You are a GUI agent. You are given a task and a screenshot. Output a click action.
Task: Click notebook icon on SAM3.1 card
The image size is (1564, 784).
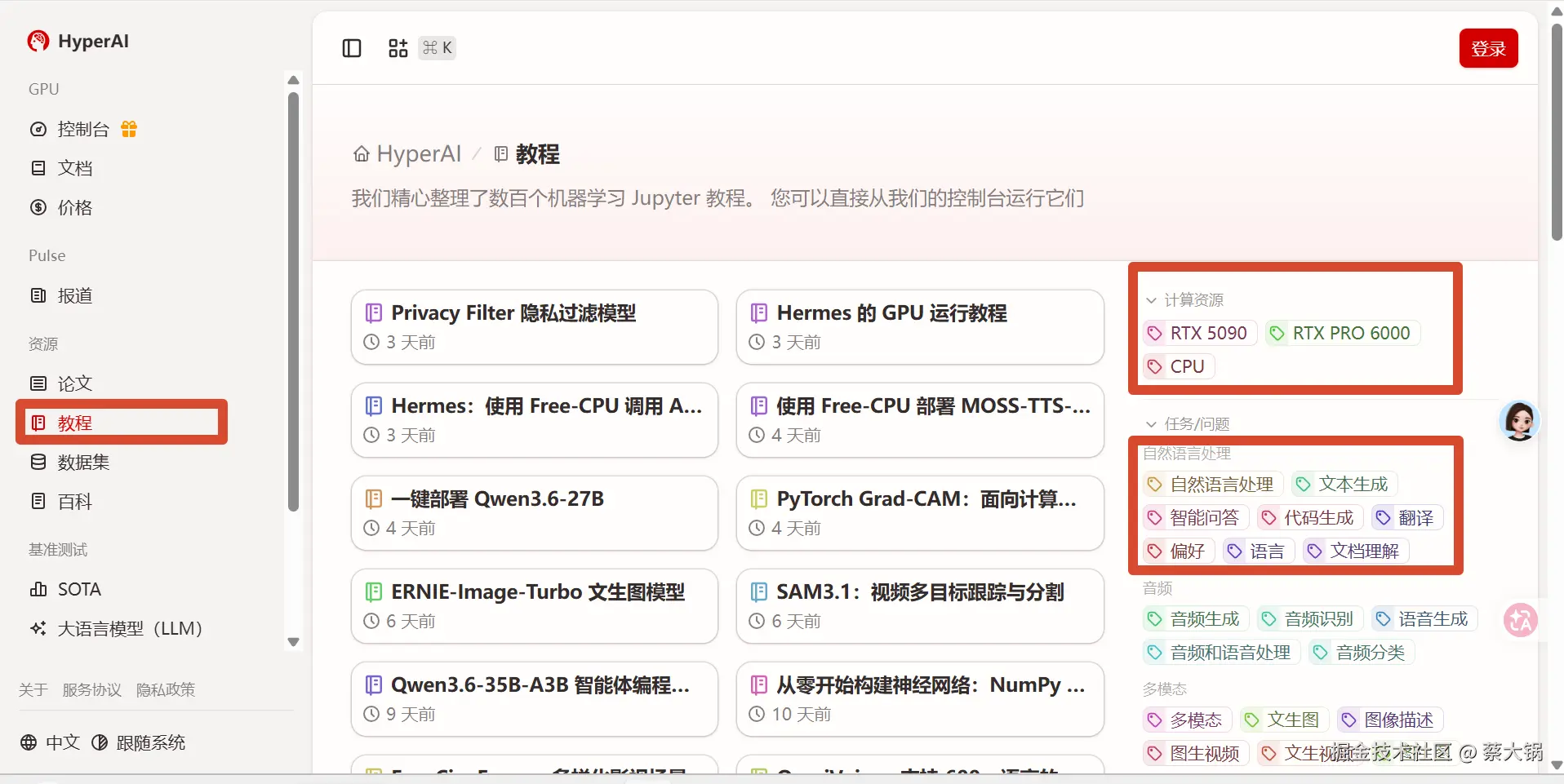tap(759, 591)
